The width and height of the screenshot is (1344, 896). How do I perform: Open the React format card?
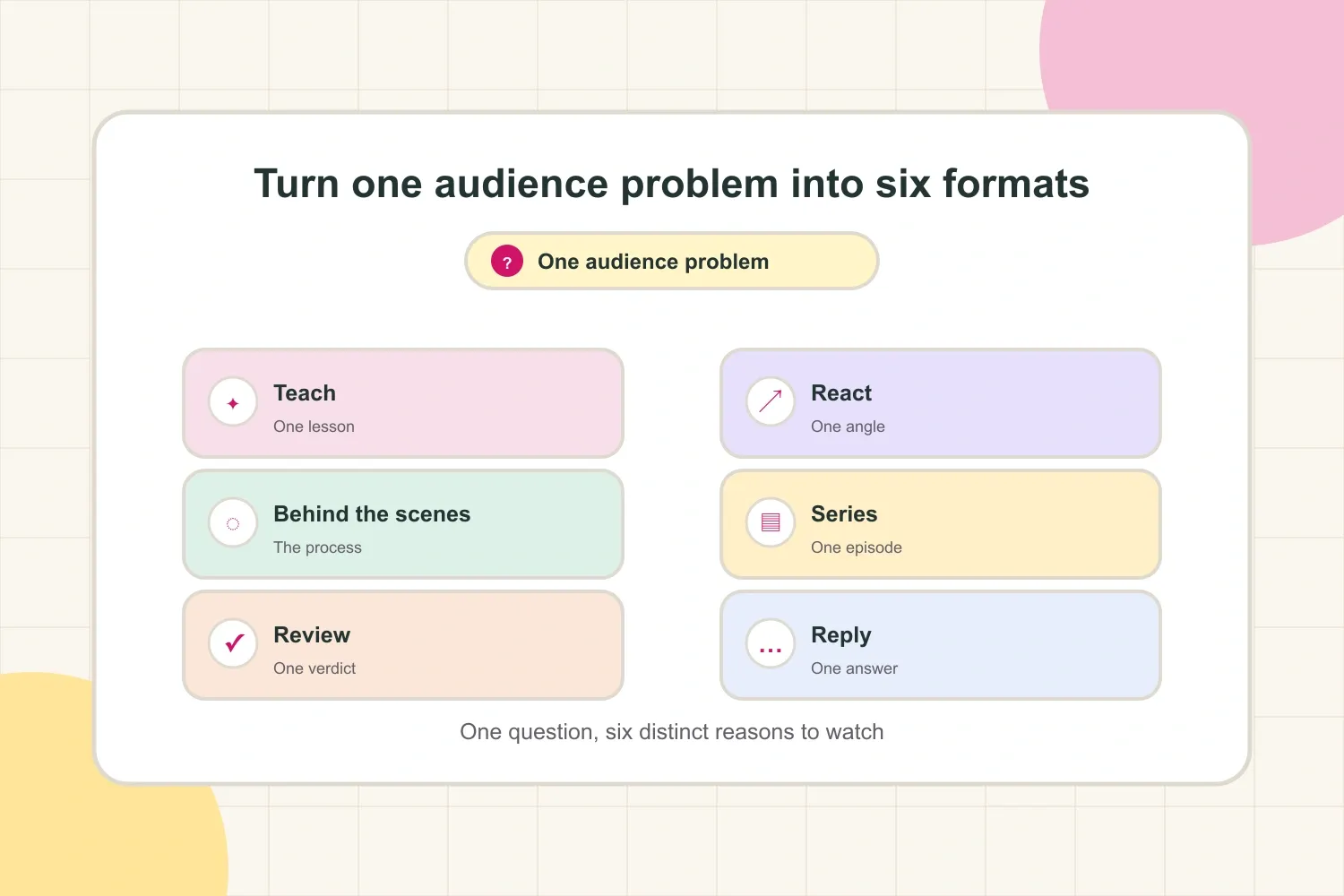(941, 403)
